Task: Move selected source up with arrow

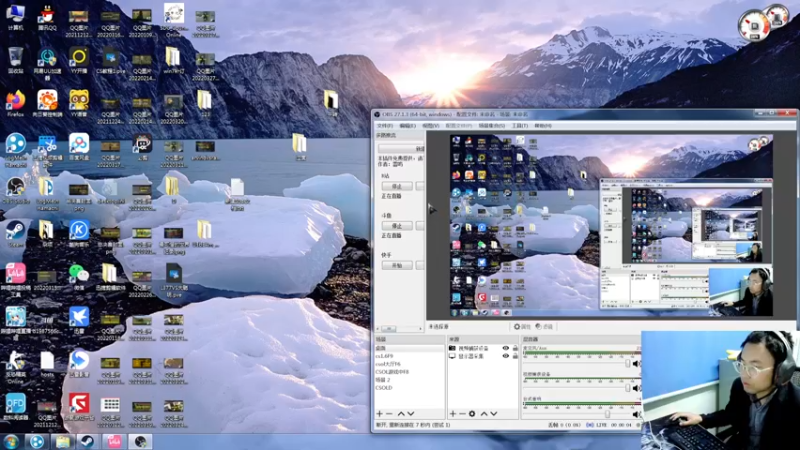Action: [484, 414]
